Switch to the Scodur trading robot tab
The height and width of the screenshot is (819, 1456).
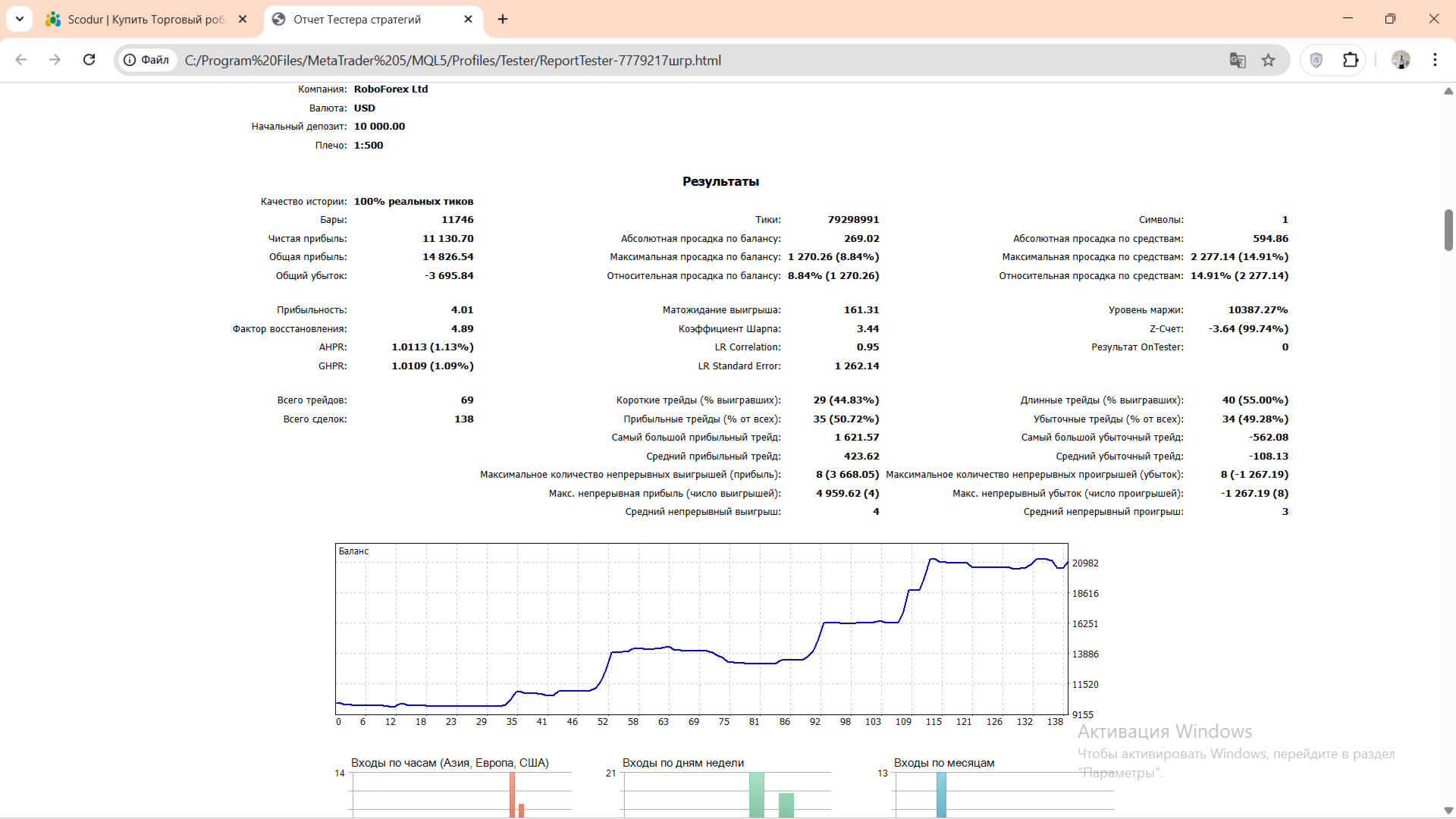point(144,19)
